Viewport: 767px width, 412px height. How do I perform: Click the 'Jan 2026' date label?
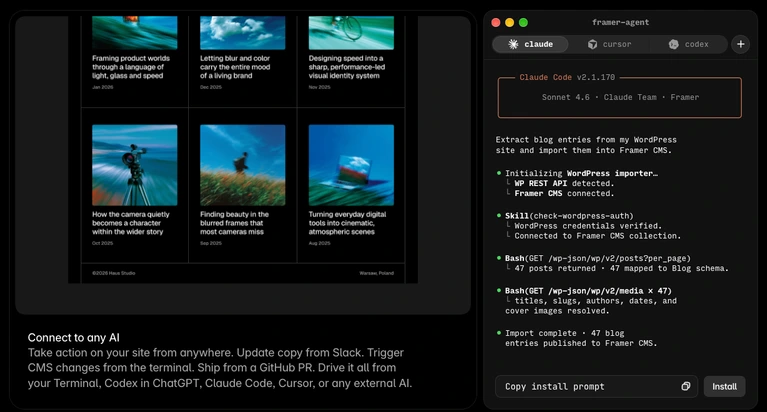click(x=103, y=87)
